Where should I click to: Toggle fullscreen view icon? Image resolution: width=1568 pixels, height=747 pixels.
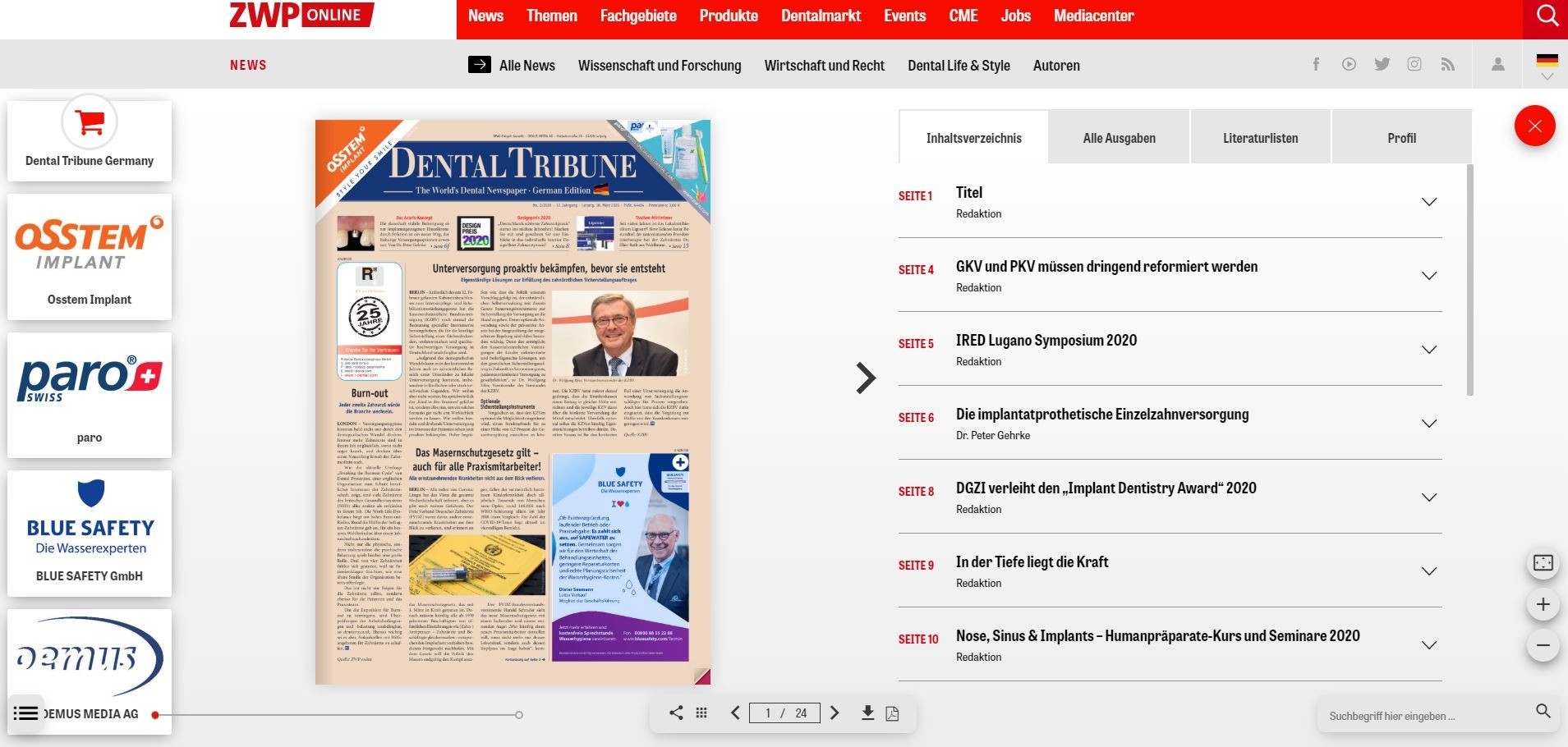click(x=1543, y=562)
